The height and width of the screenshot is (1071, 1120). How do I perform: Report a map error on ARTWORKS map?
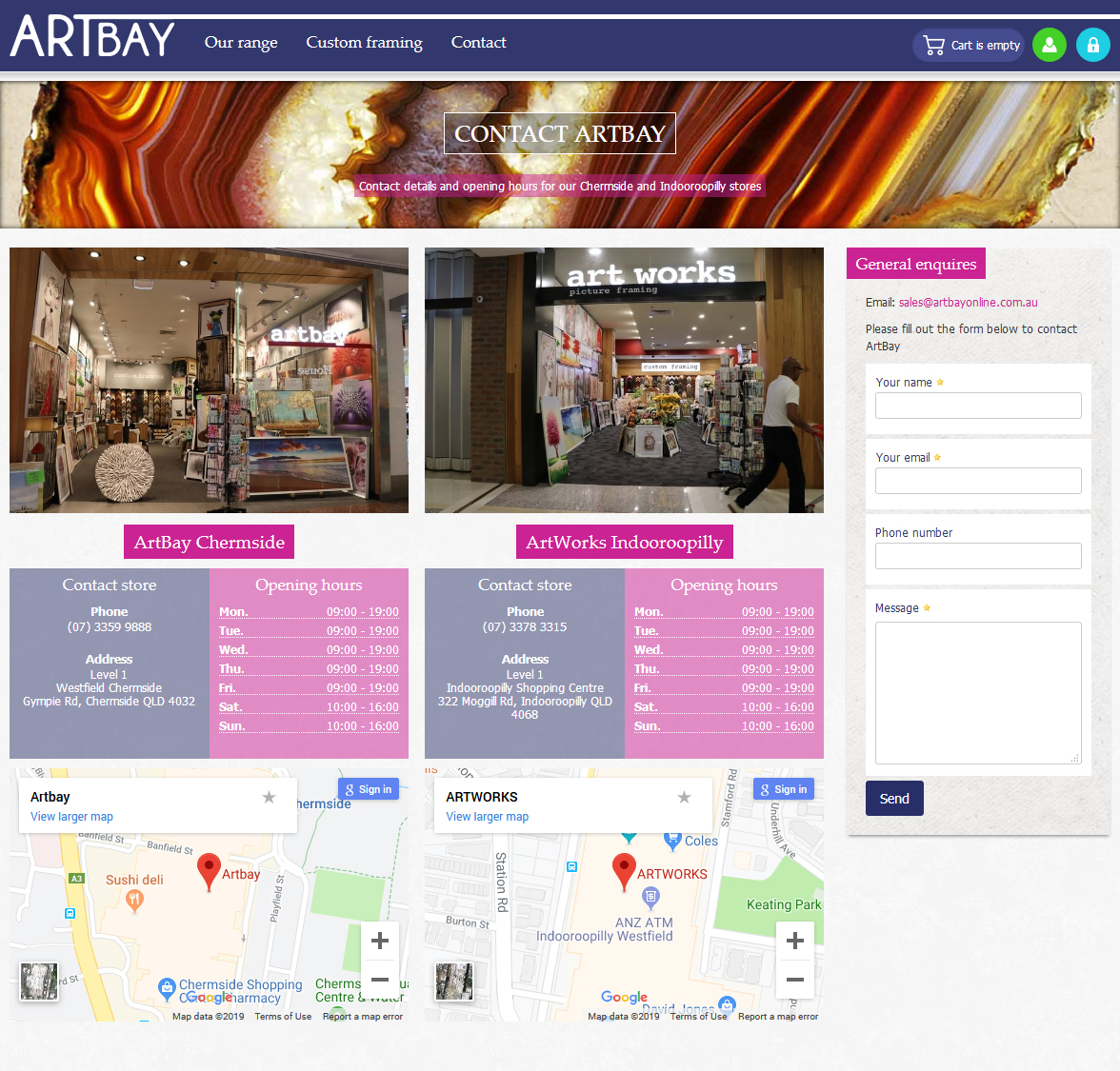(779, 1016)
